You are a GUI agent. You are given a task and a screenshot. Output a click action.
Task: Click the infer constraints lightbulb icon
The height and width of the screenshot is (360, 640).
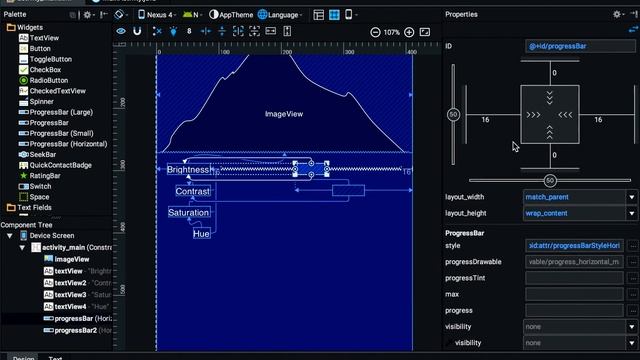pos(173,31)
